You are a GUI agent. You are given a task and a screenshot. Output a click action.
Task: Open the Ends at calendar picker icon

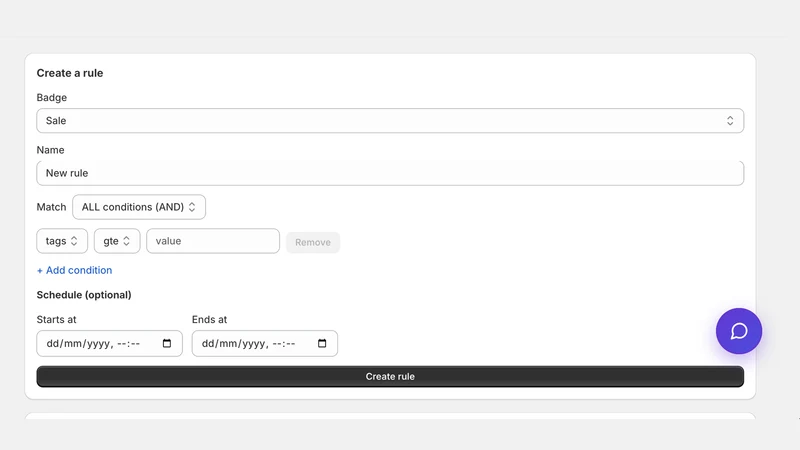[322, 343]
